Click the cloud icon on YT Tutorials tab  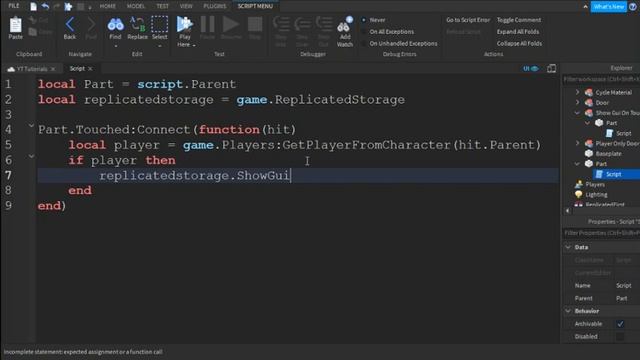coord(11,69)
